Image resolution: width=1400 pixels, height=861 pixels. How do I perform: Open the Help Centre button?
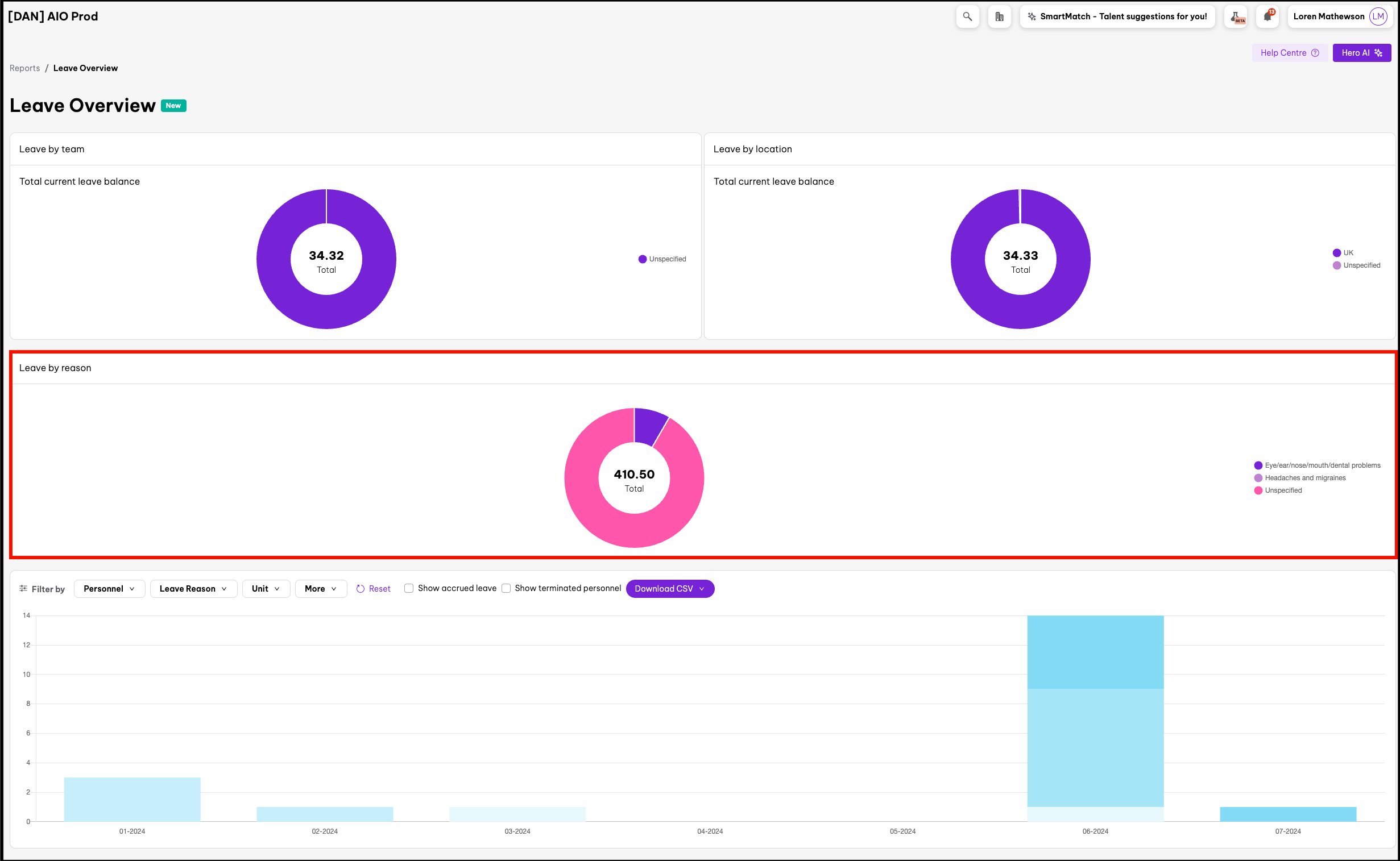(1289, 53)
